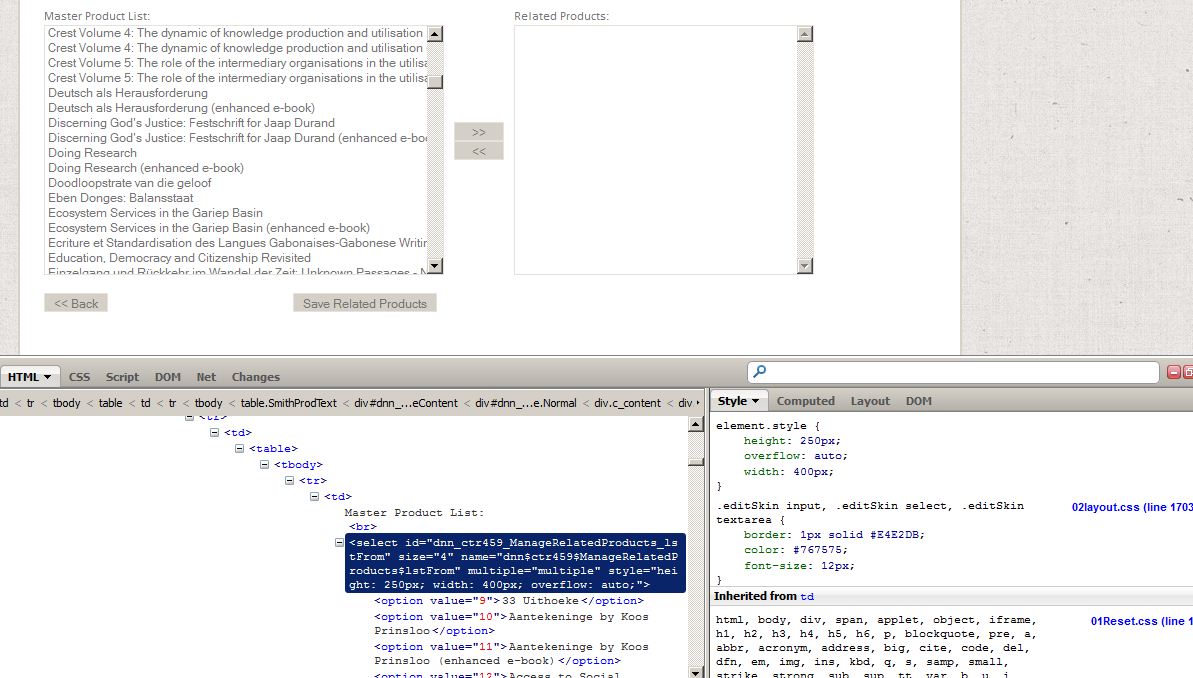The height and width of the screenshot is (678, 1193).
Task: Select Discerning God's Justice: Festschrift for Jaap Durand
Action: point(191,123)
